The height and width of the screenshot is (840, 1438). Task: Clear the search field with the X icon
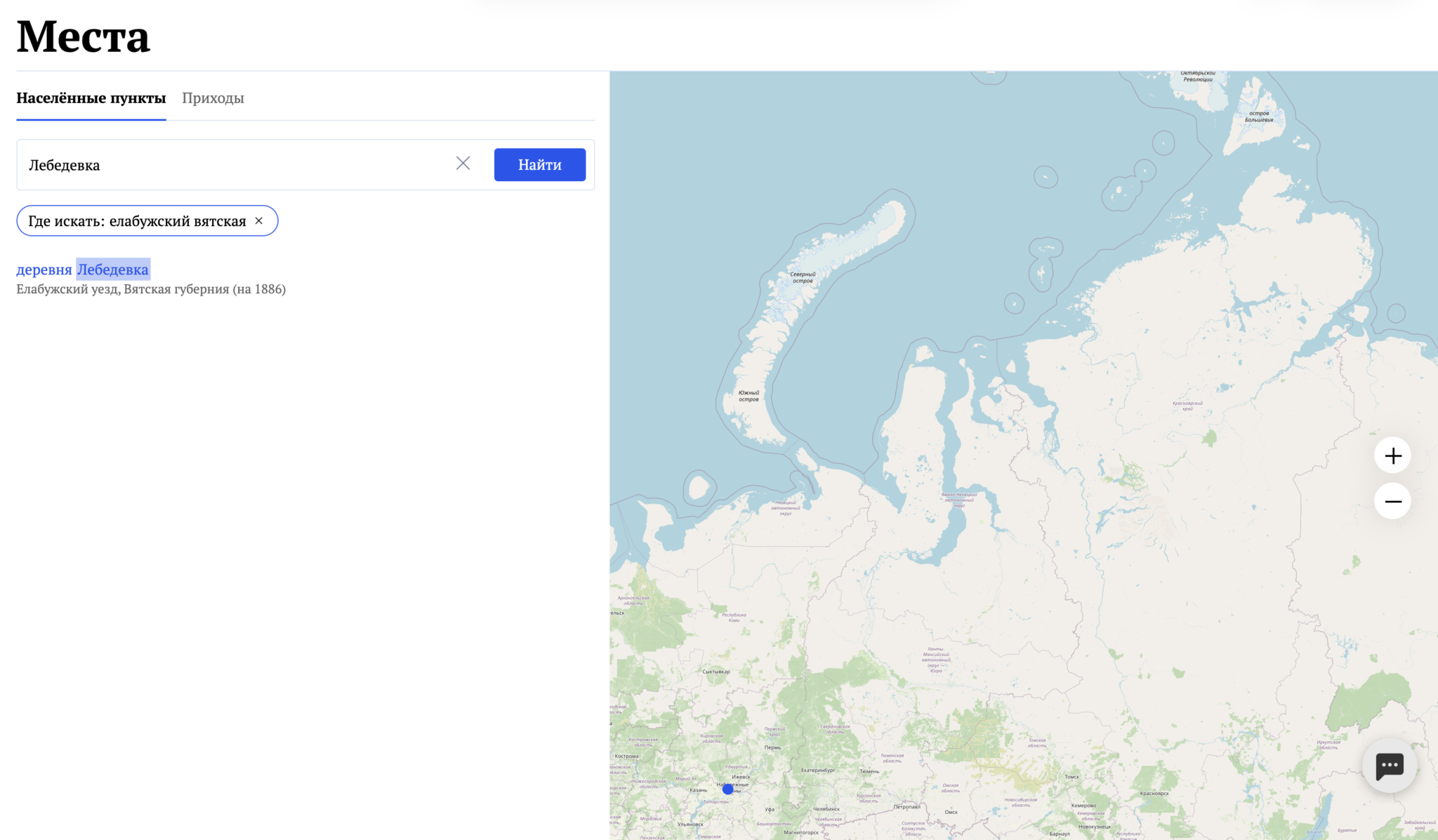pos(463,164)
